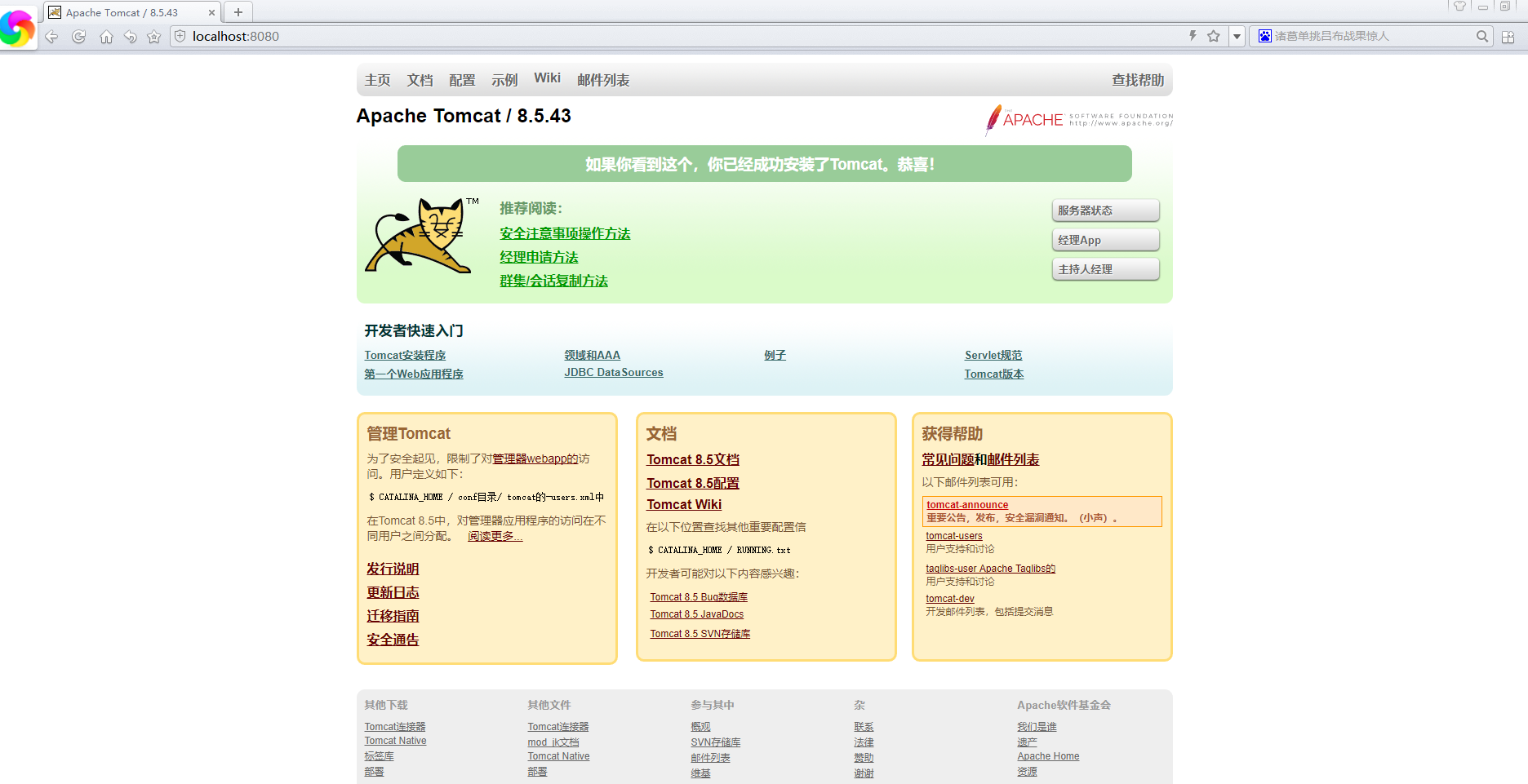1528x784 pixels.
Task: Click the 经理App button
Action: click(1106, 240)
